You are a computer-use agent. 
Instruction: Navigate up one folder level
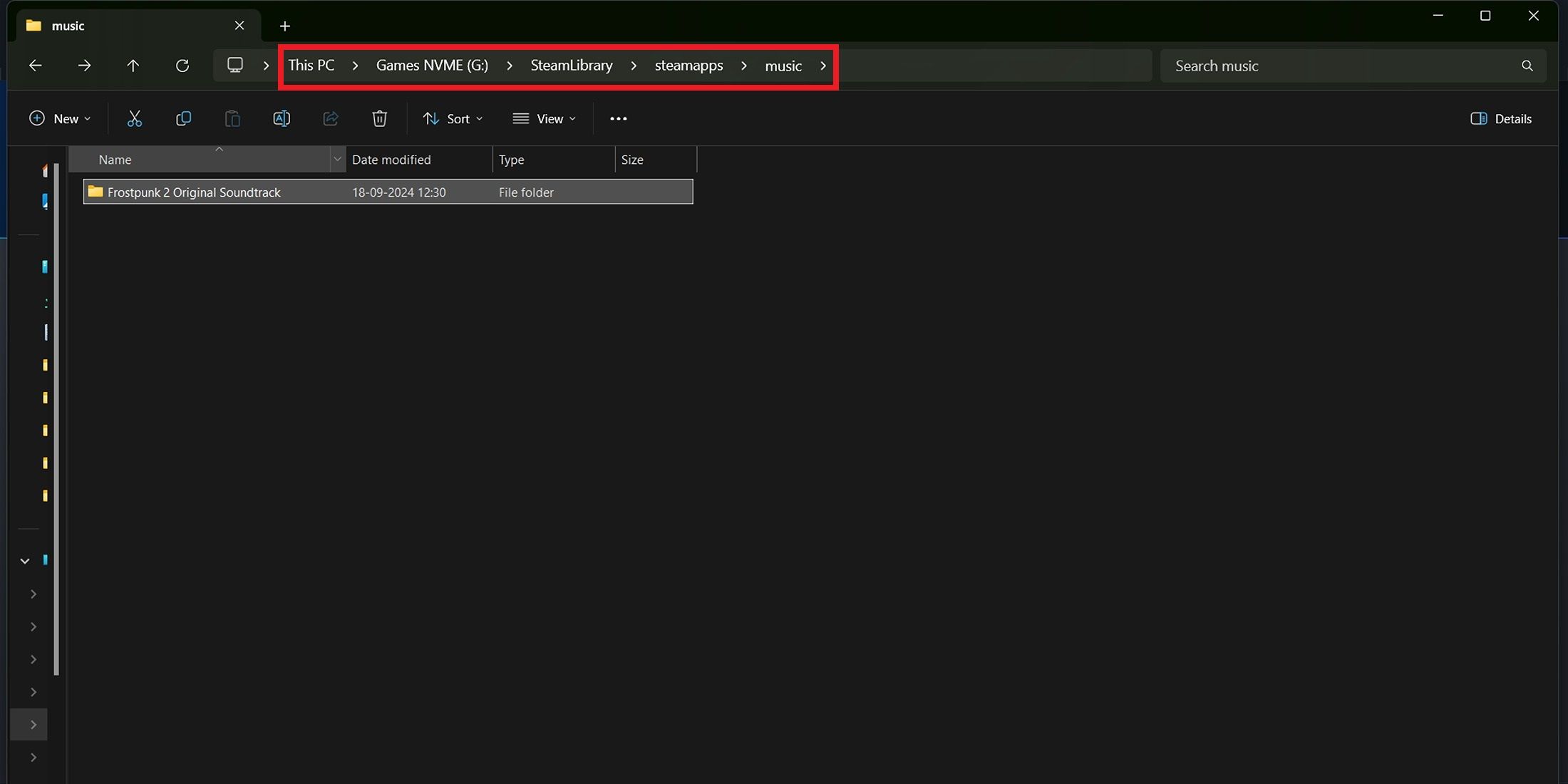133,66
